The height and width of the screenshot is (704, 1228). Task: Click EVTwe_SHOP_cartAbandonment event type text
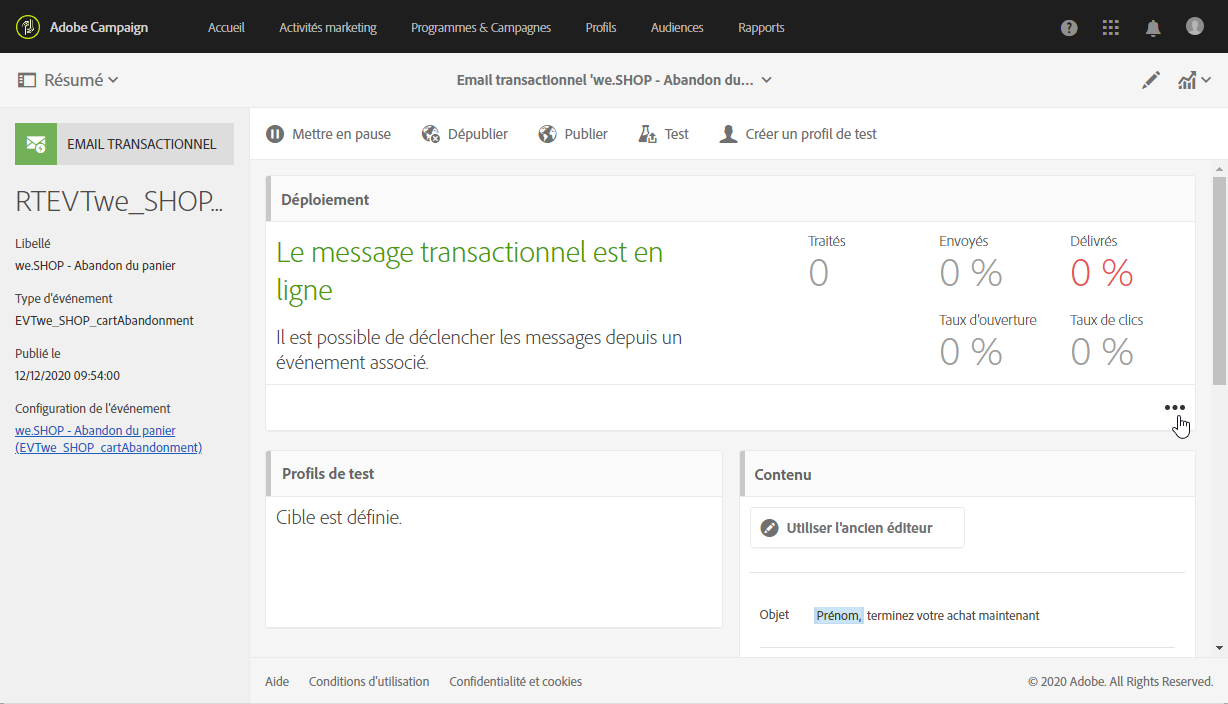(x=104, y=321)
